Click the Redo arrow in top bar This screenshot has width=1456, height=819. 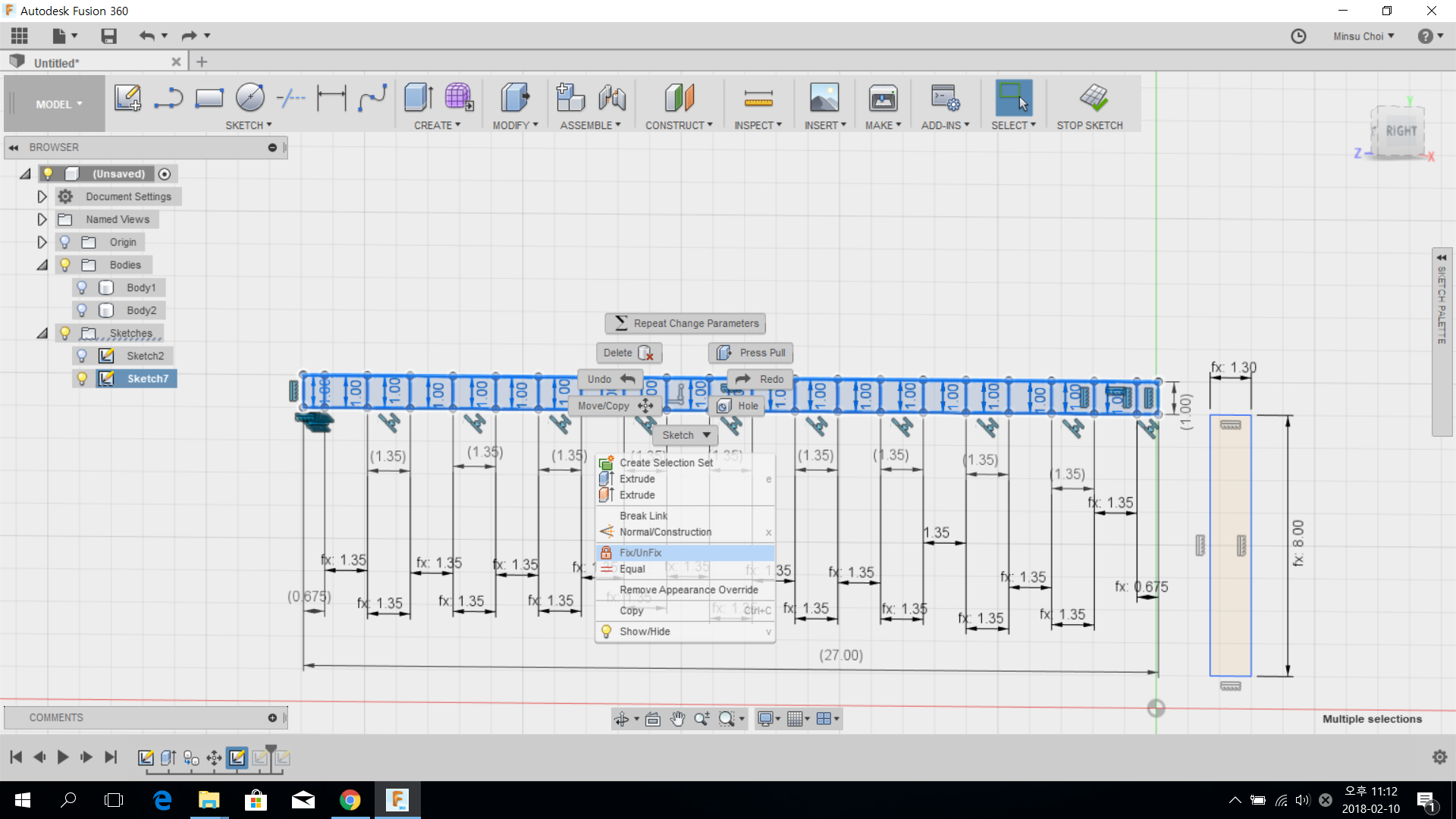click(x=189, y=36)
